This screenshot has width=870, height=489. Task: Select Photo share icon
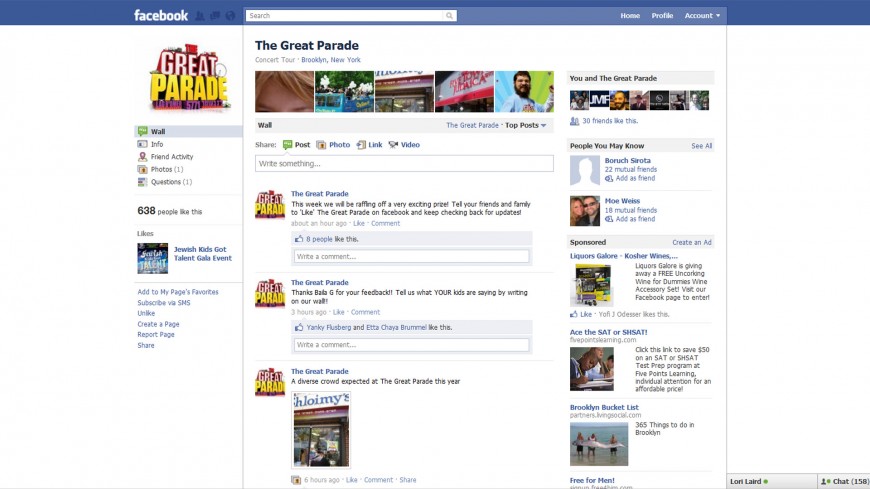coord(321,145)
